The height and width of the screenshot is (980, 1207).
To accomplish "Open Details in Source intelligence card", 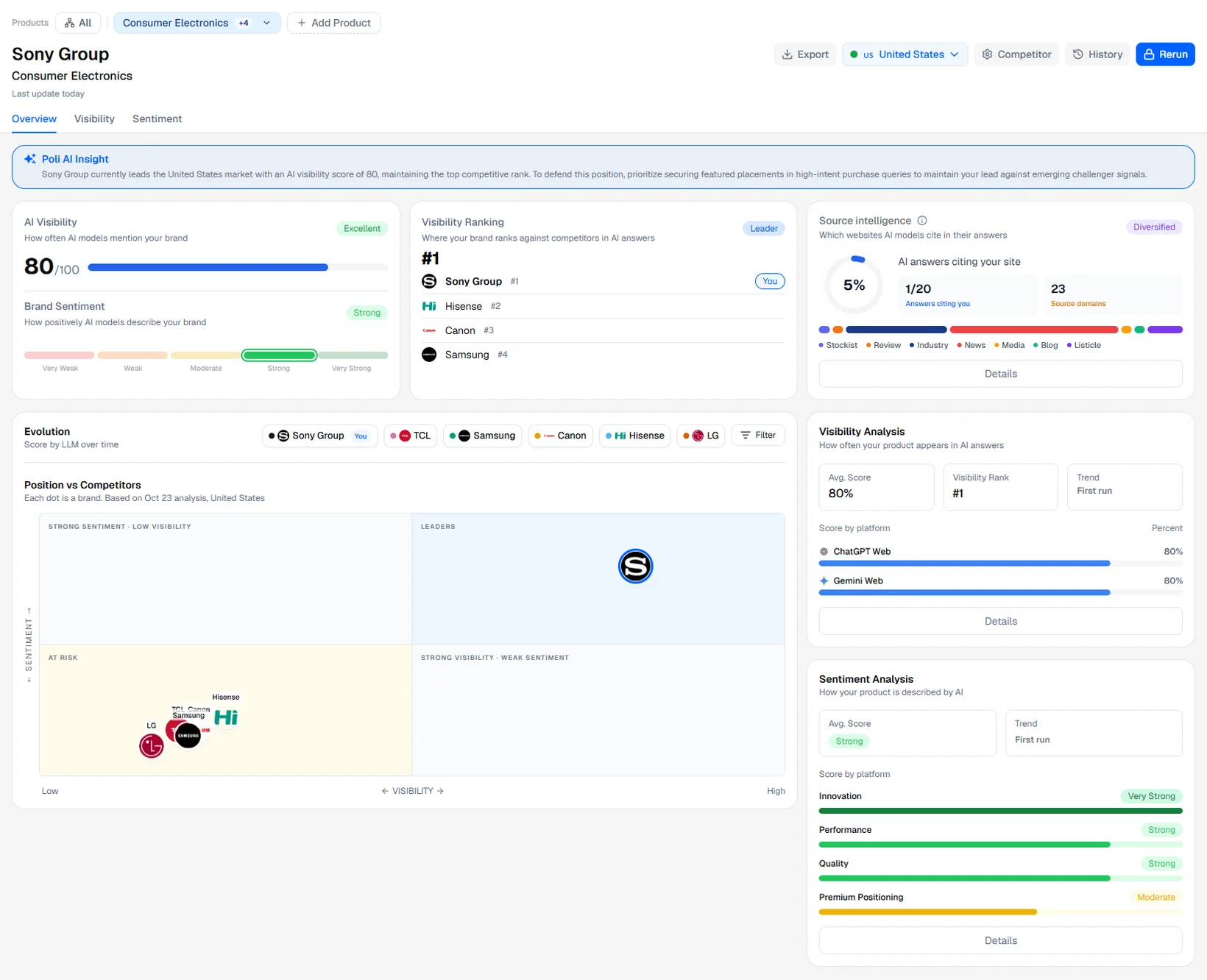I will [x=1001, y=374].
